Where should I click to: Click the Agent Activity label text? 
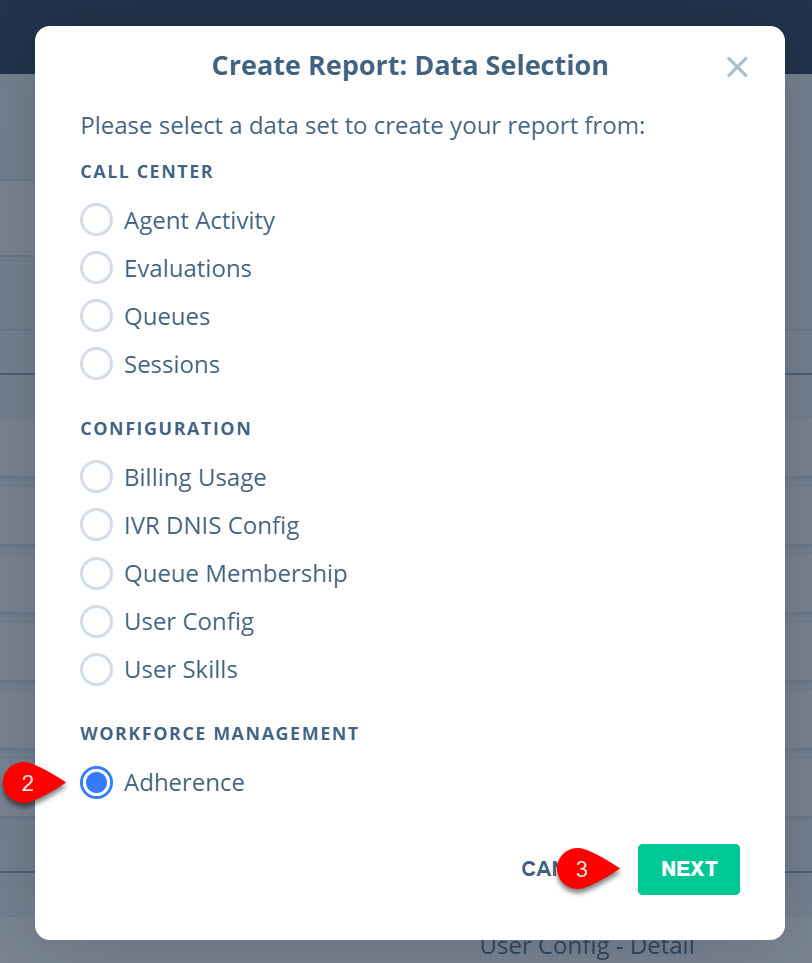pos(200,221)
